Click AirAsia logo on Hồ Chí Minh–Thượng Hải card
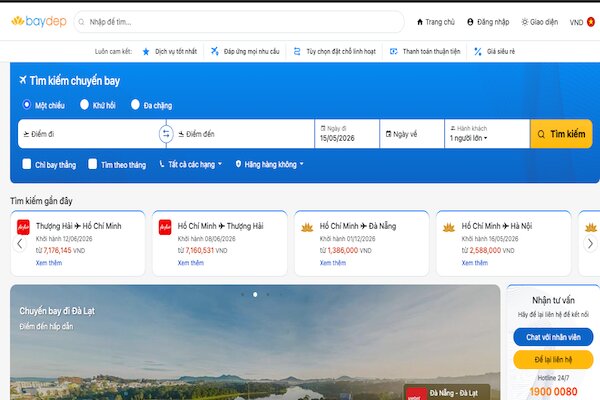The height and width of the screenshot is (400, 600). click(165, 227)
